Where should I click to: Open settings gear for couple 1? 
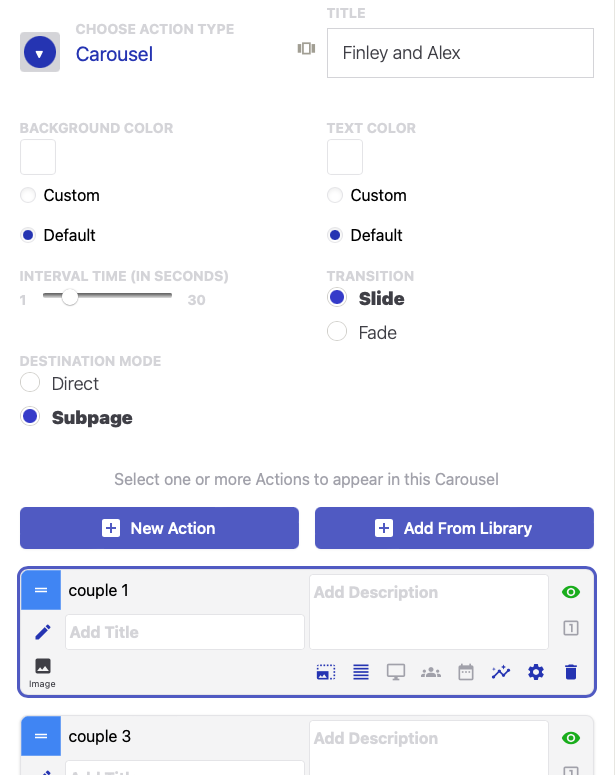[x=536, y=672]
